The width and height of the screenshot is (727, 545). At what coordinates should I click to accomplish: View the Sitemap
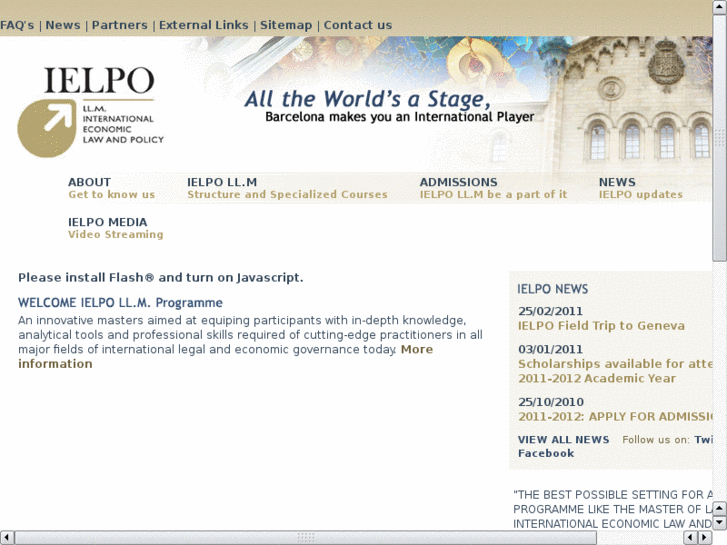286,25
